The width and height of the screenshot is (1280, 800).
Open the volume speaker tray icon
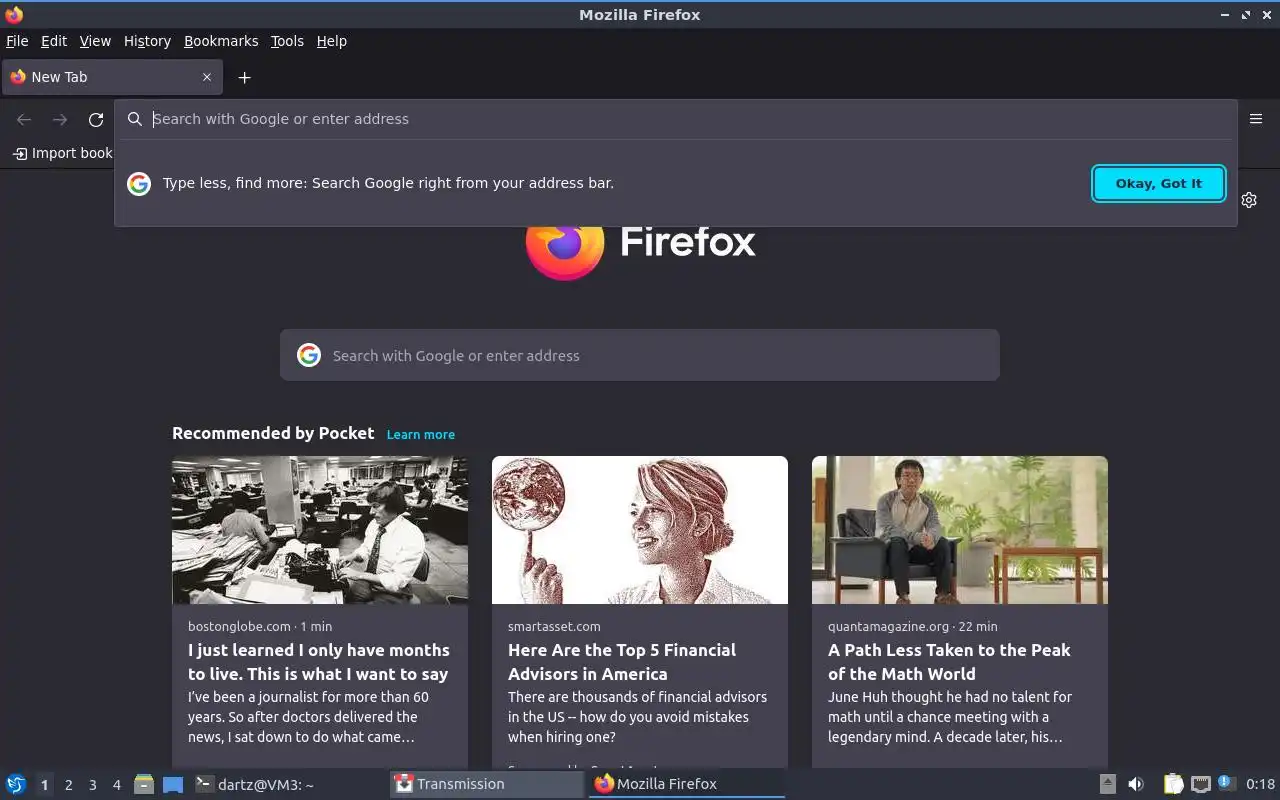point(1136,784)
